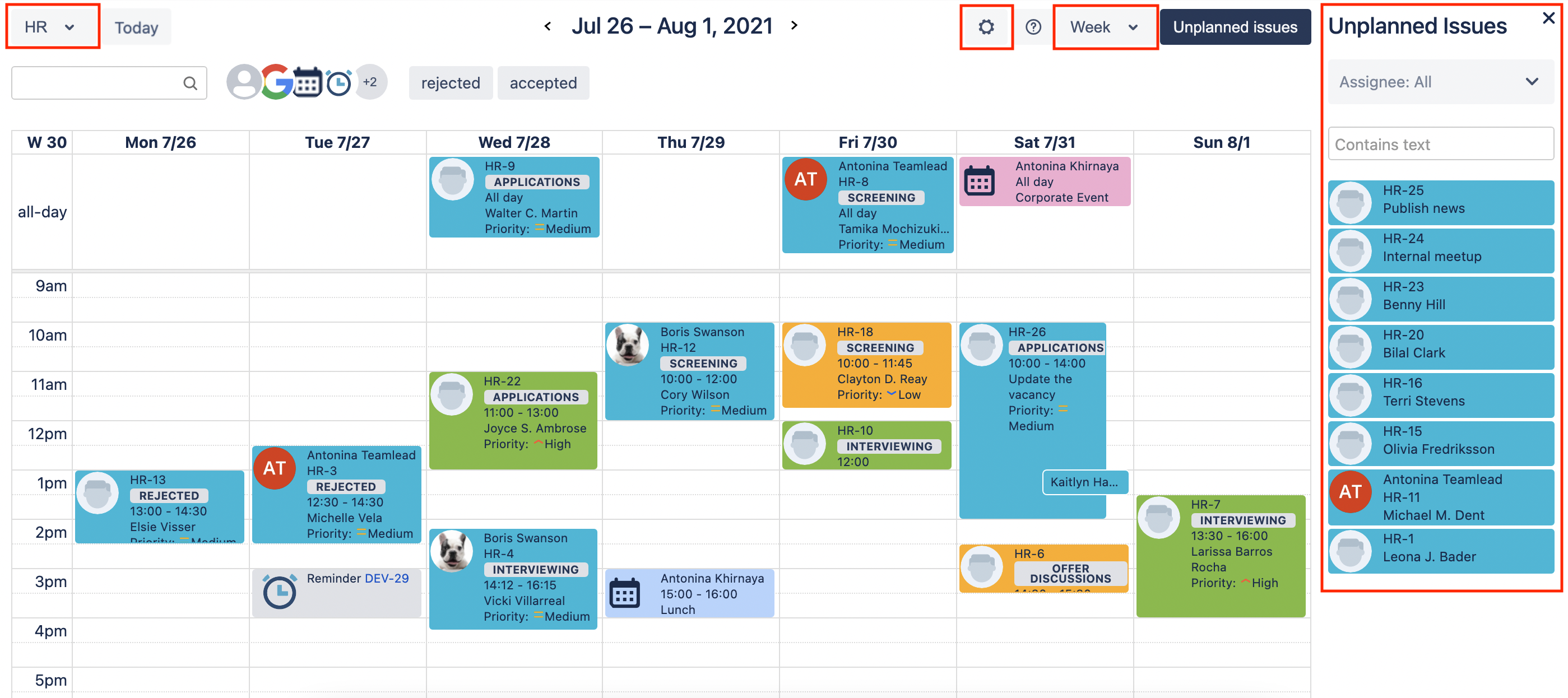
Task: Open the HR calendar dropdown
Action: click(x=51, y=27)
